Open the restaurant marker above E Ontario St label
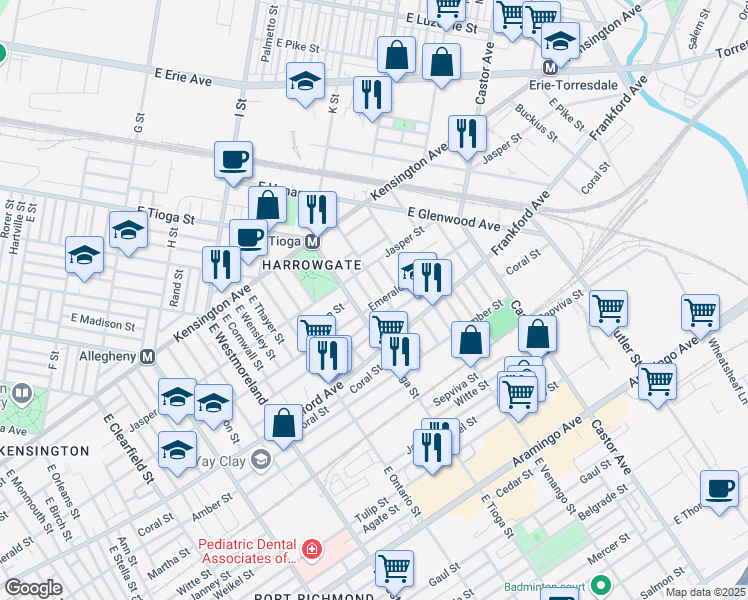748x600 pixels. pos(432,449)
